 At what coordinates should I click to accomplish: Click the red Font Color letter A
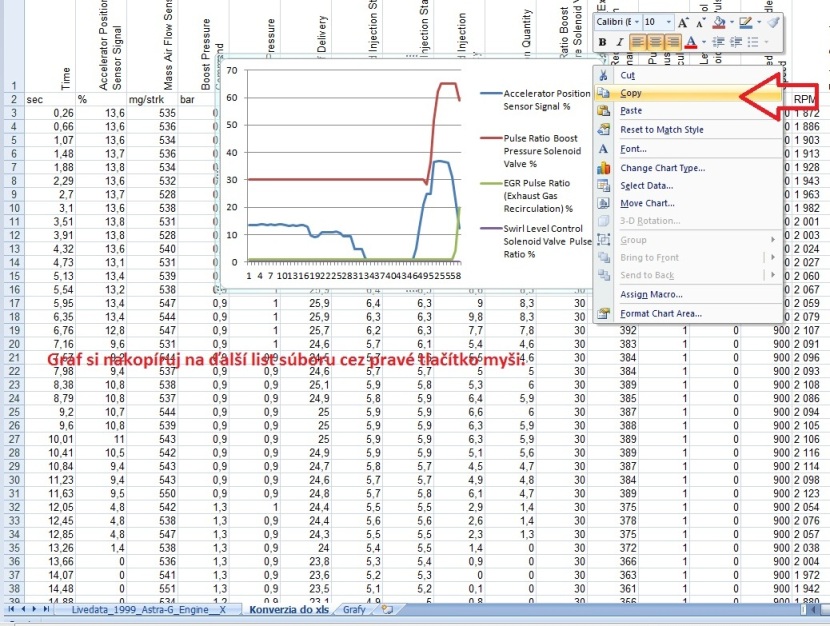point(691,42)
